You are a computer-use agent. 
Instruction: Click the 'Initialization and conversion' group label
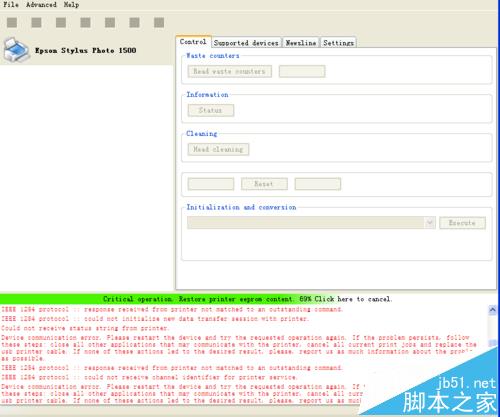241,207
